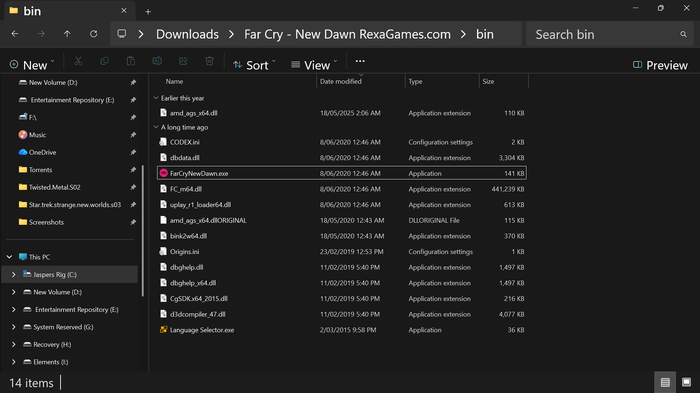
Task: Open the New dropdown menu
Action: pos(32,65)
